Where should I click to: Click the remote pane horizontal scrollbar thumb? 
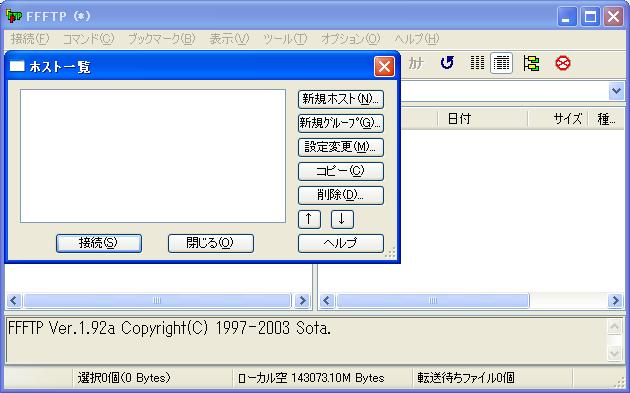click(x=433, y=300)
